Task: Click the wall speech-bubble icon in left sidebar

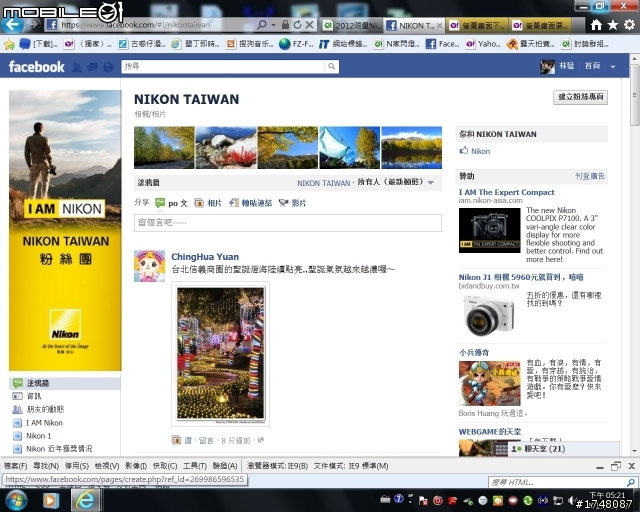Action: coord(18,383)
